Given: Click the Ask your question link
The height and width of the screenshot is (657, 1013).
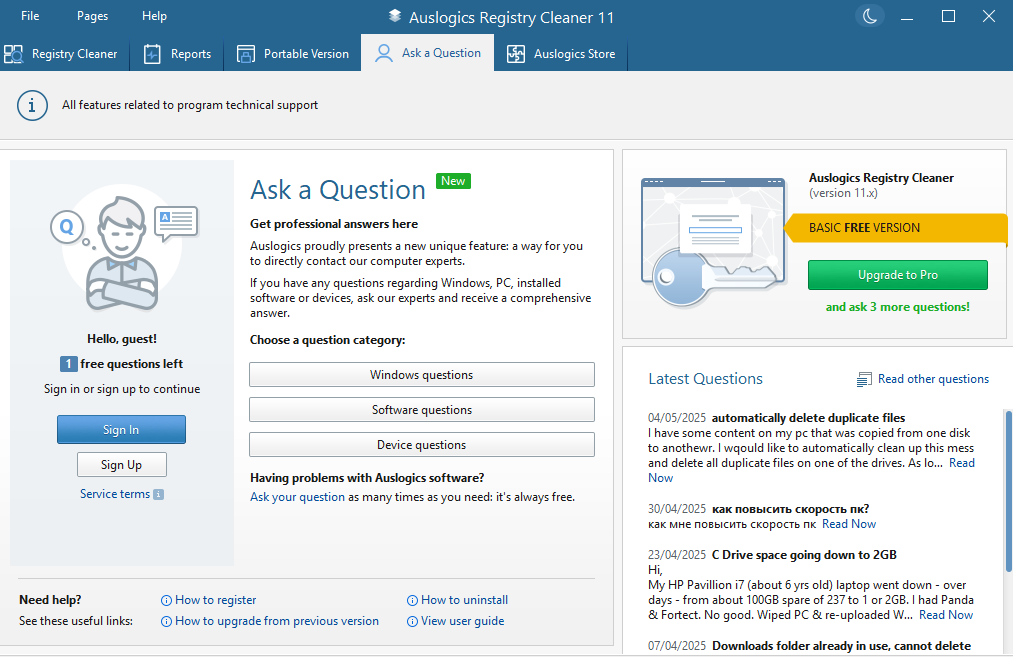Looking at the screenshot, I should click(297, 497).
